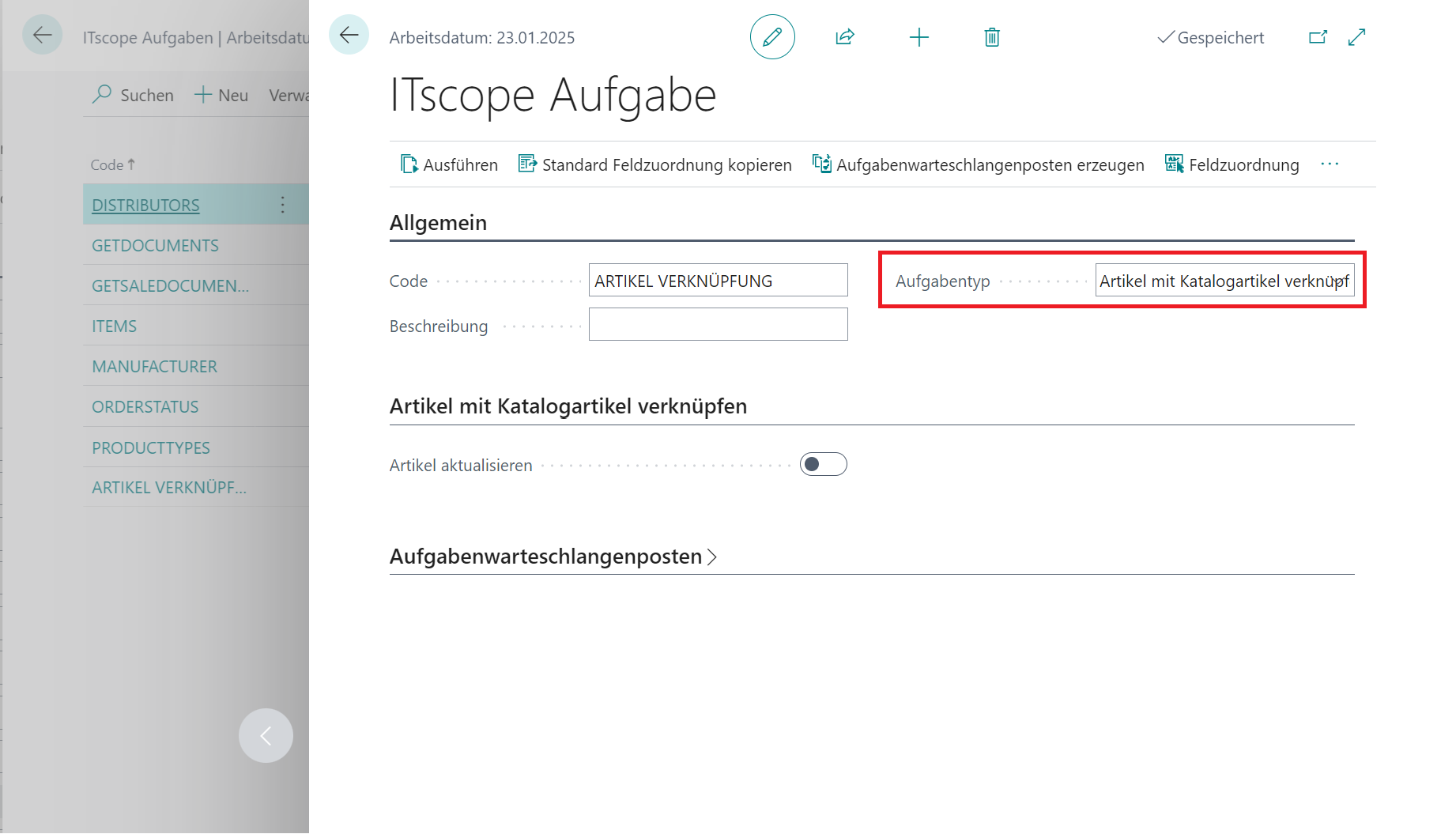The width and height of the screenshot is (1456, 834).
Task: Run the task via Ausführen
Action: point(448,164)
